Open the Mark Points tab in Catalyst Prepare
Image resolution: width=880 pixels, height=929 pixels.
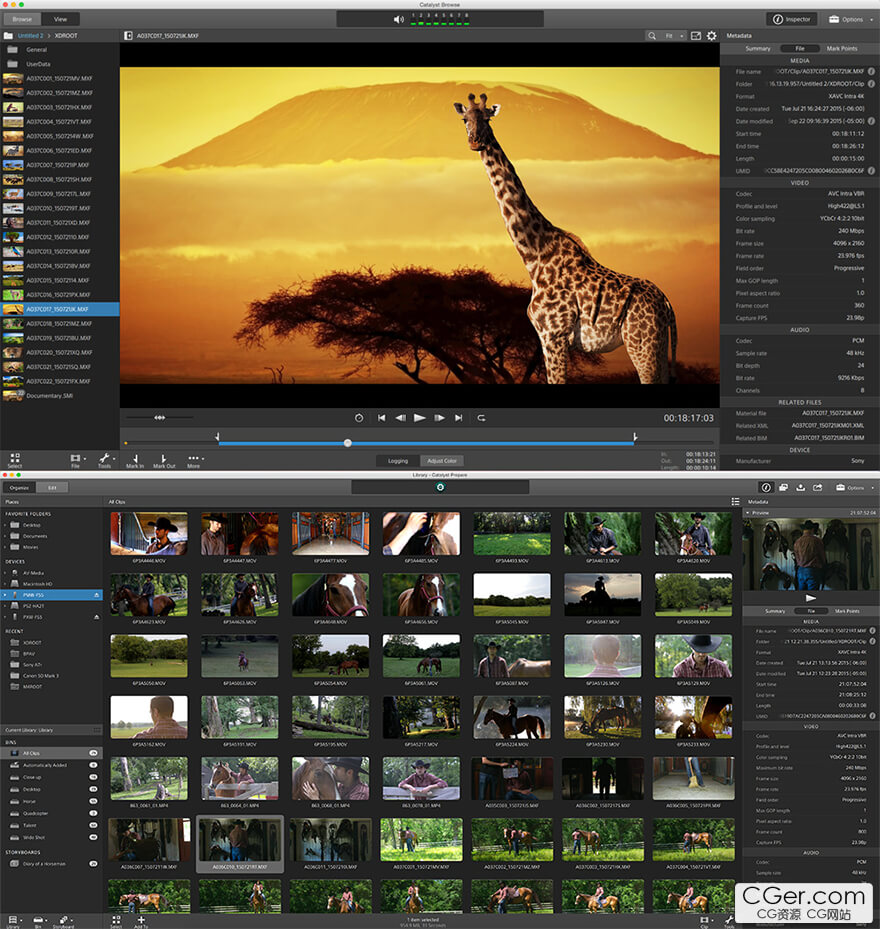coord(847,611)
